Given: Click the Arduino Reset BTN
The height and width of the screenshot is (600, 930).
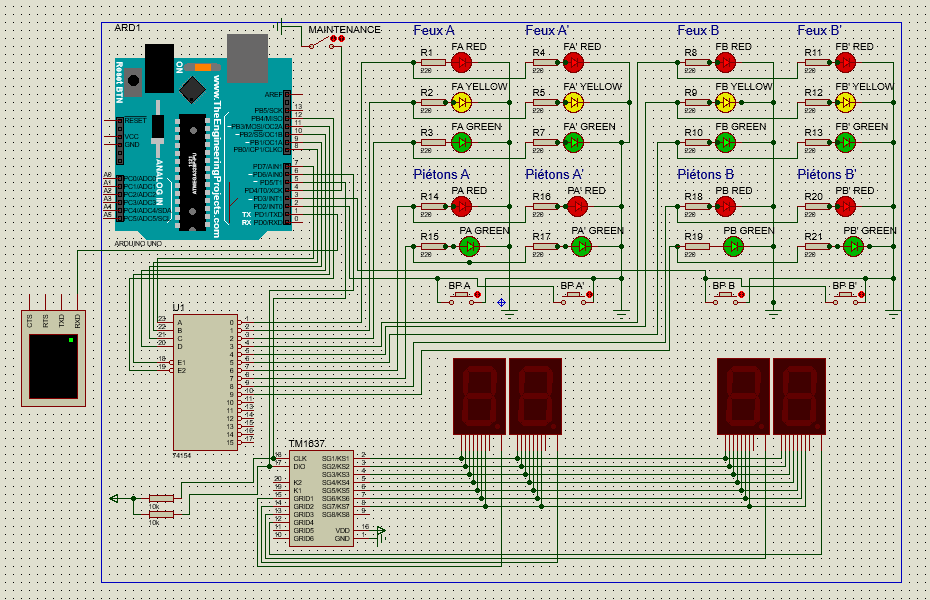Looking at the screenshot, I should 133,82.
